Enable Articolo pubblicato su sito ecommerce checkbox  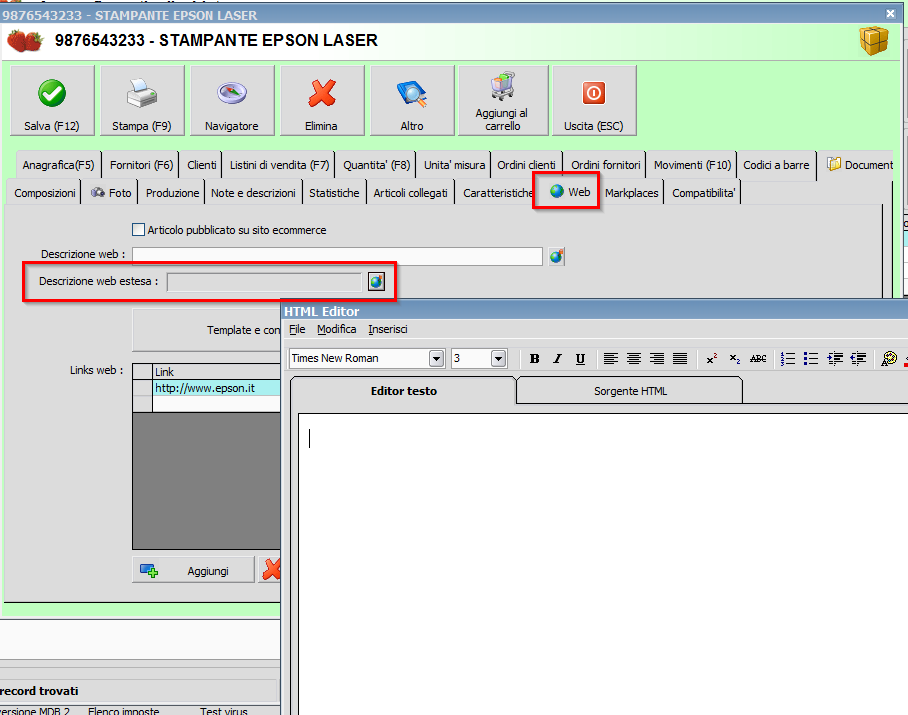(x=138, y=230)
